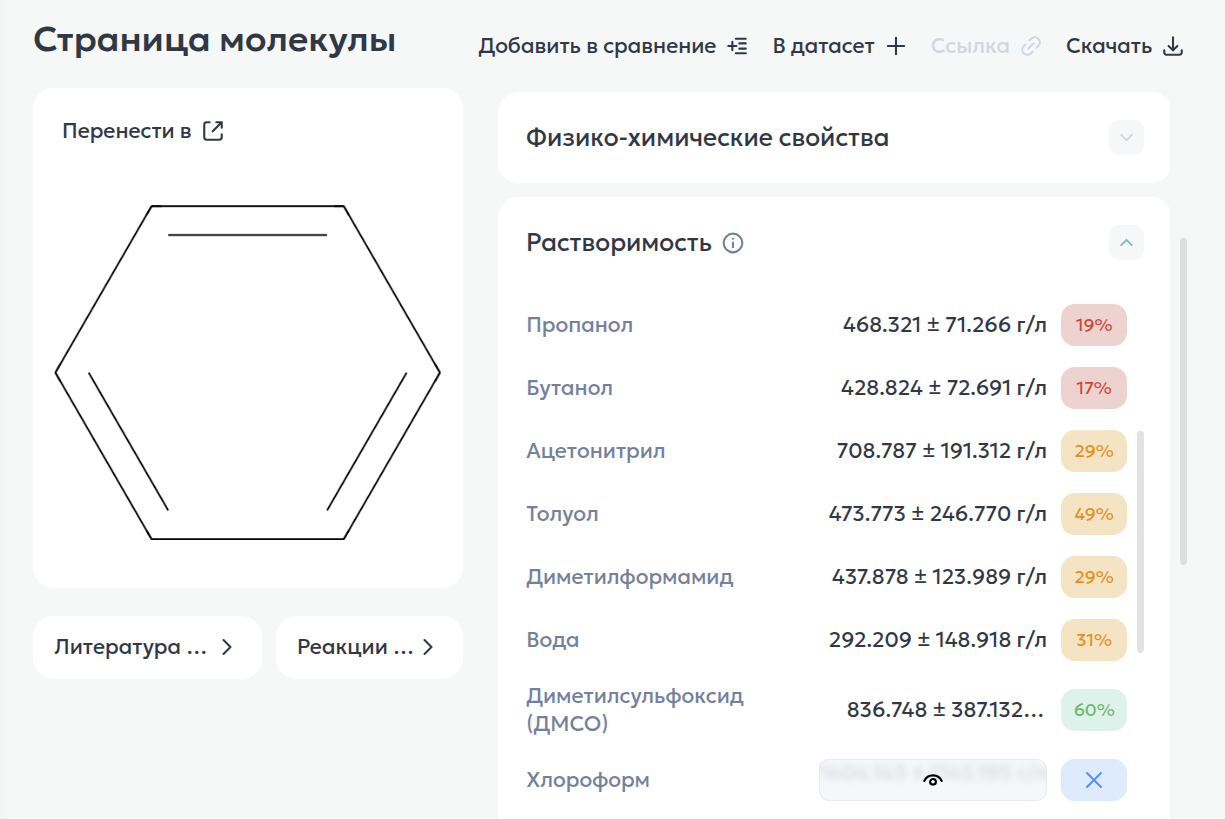Image resolution: width=1225 pixels, height=819 pixels.
Task: Click the blue X button for Хлороформ
Action: point(1093,780)
